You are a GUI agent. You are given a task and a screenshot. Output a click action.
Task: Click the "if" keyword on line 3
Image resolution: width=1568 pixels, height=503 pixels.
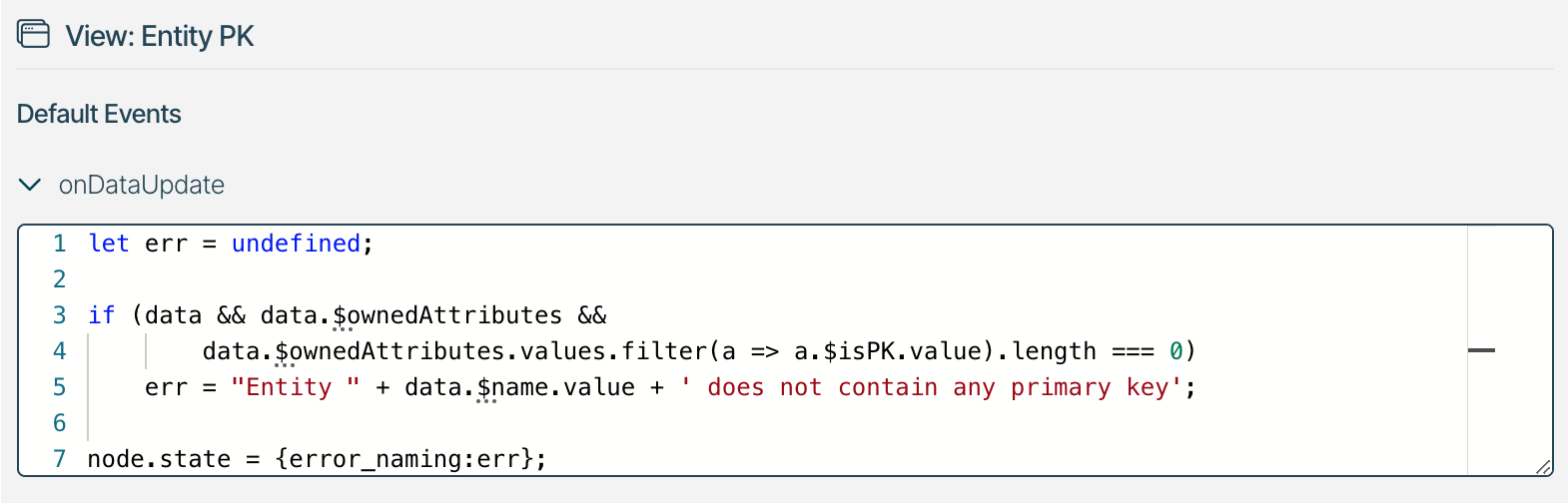pyautogui.click(x=102, y=315)
